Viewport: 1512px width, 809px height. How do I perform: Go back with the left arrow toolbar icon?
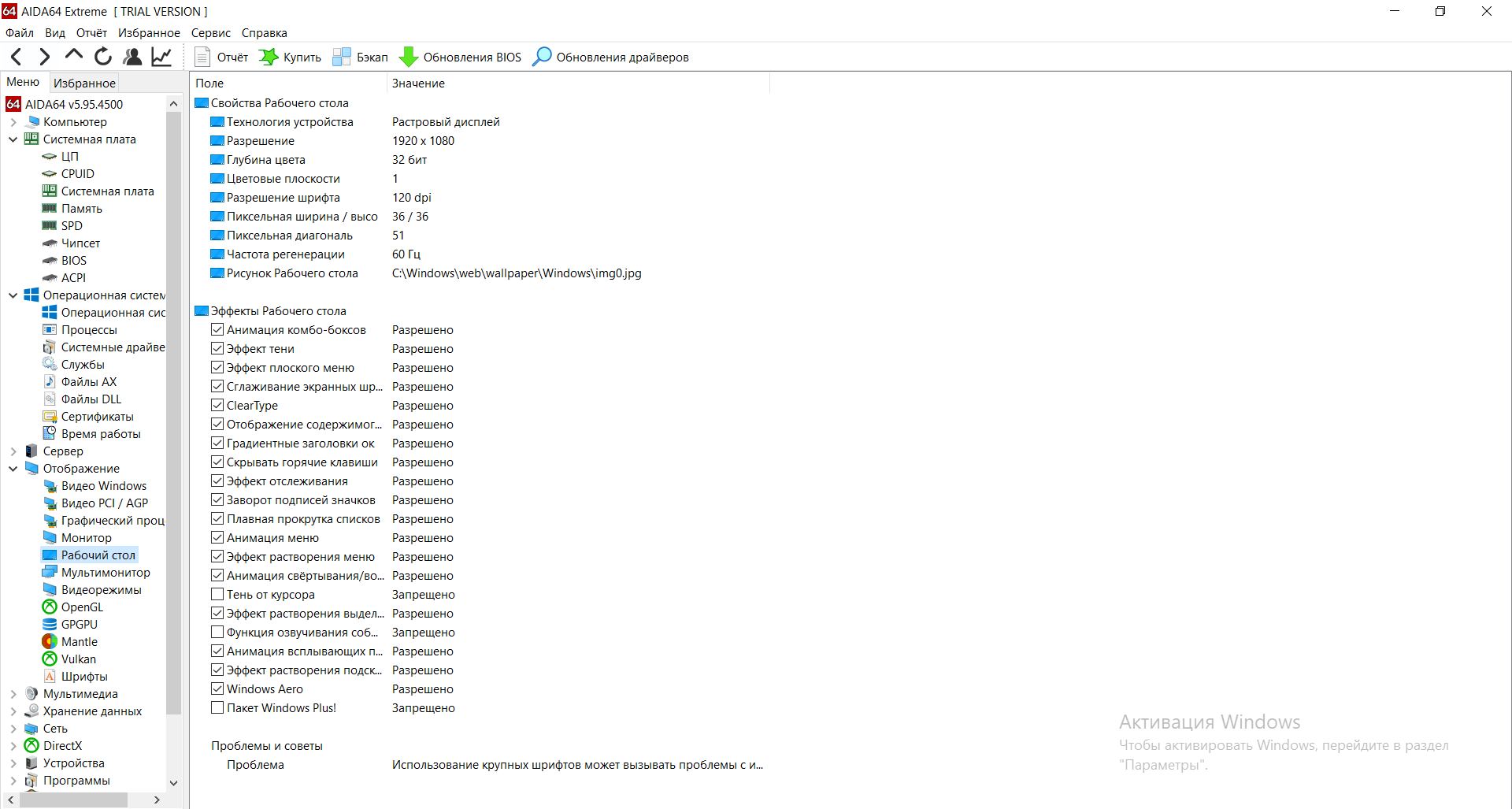click(17, 57)
